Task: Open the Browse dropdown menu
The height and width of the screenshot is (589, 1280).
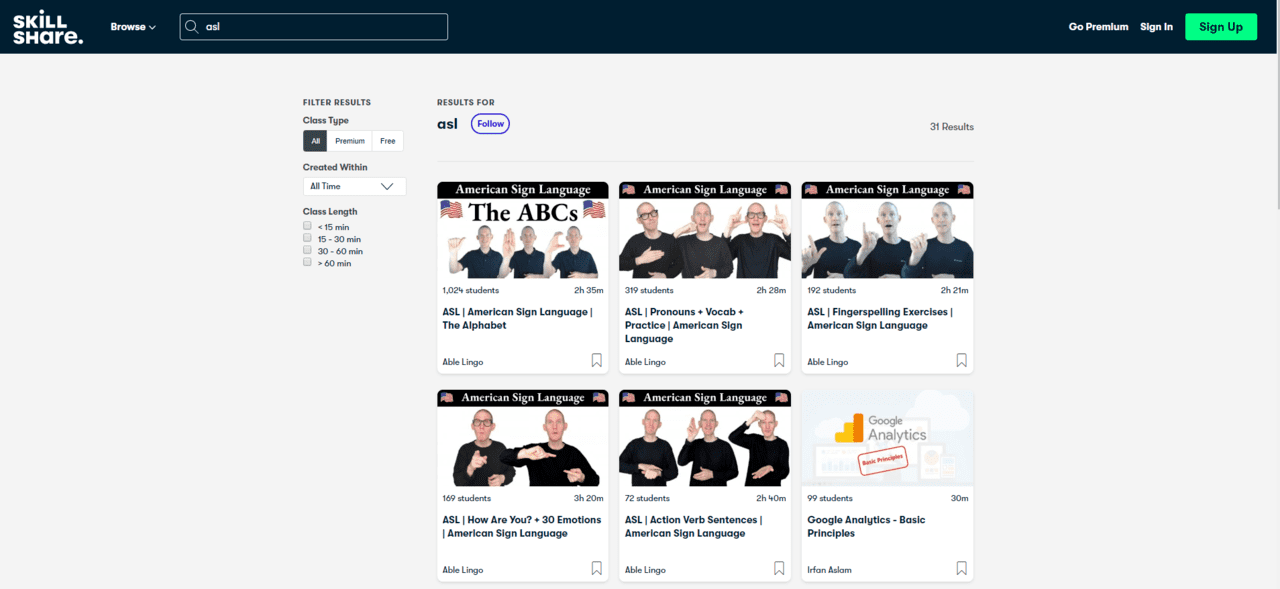Action: click(x=133, y=27)
